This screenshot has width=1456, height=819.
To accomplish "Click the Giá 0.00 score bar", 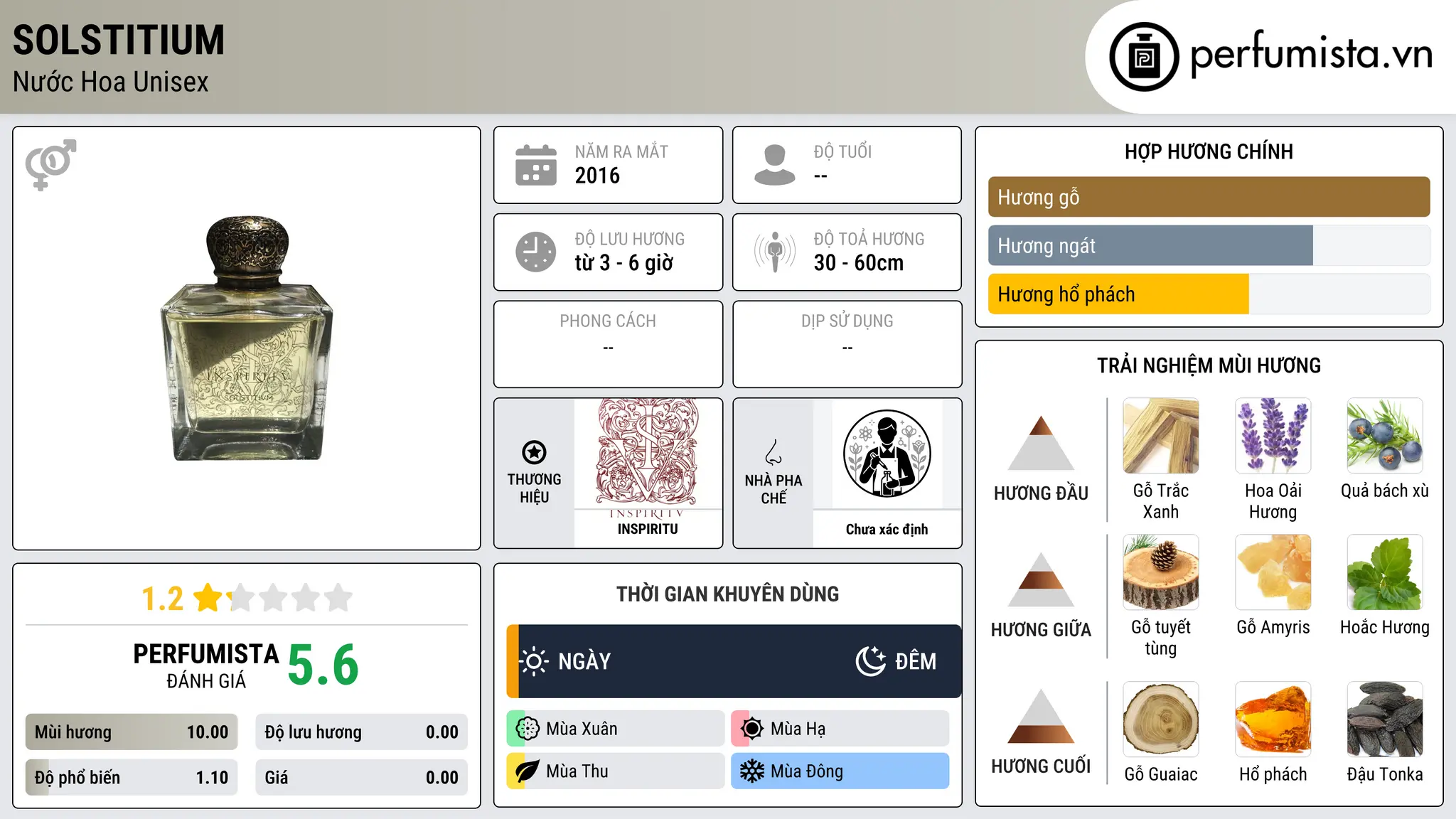I will coord(361,777).
